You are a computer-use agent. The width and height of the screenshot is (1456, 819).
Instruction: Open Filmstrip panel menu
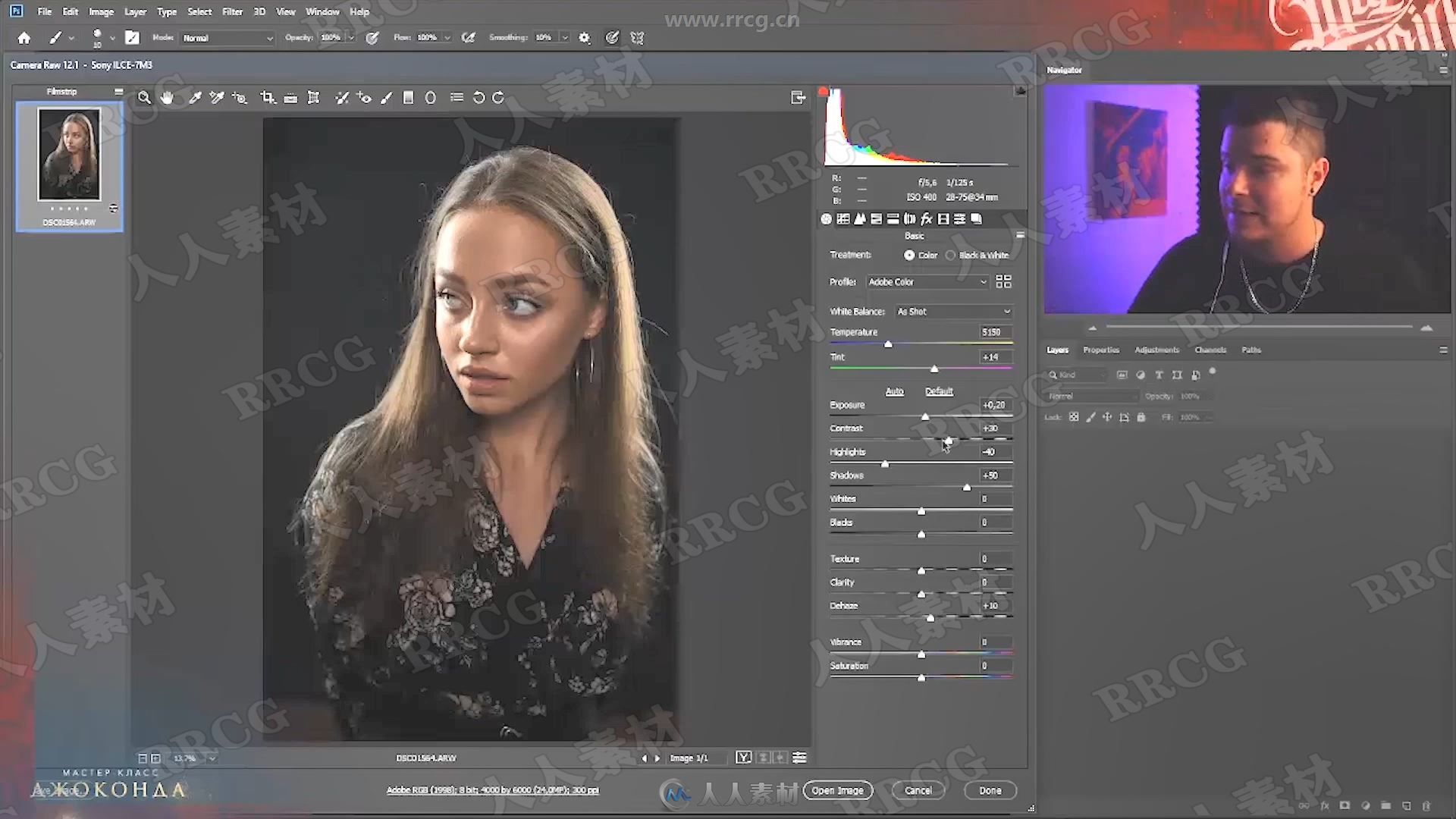[x=118, y=91]
